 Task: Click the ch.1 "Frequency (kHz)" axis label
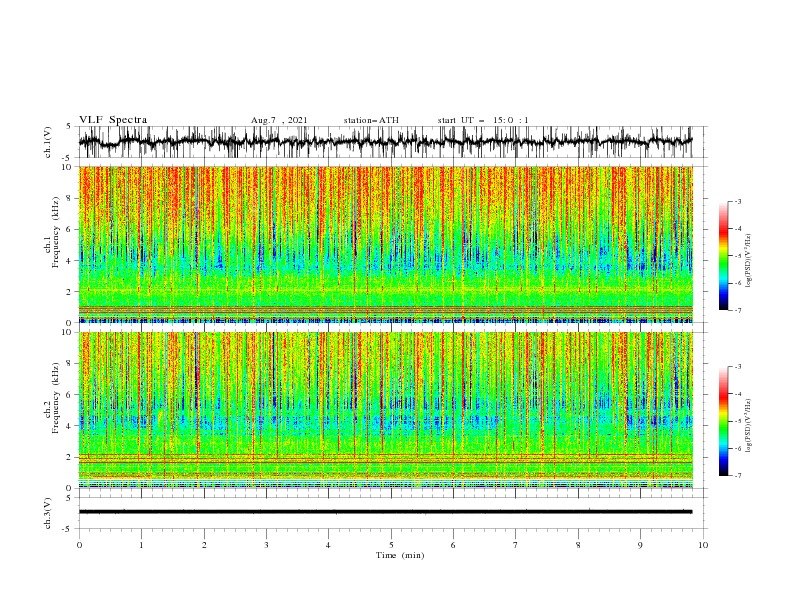pos(55,232)
